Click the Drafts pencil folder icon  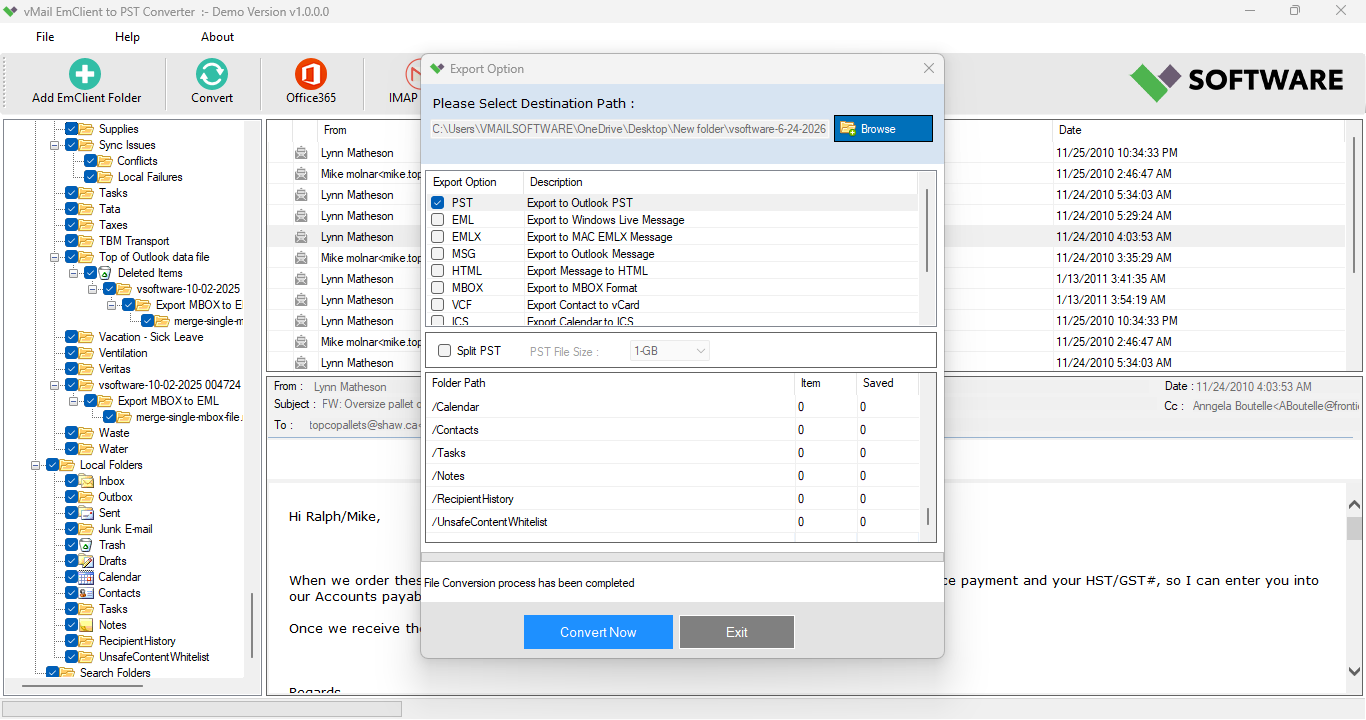tap(87, 561)
